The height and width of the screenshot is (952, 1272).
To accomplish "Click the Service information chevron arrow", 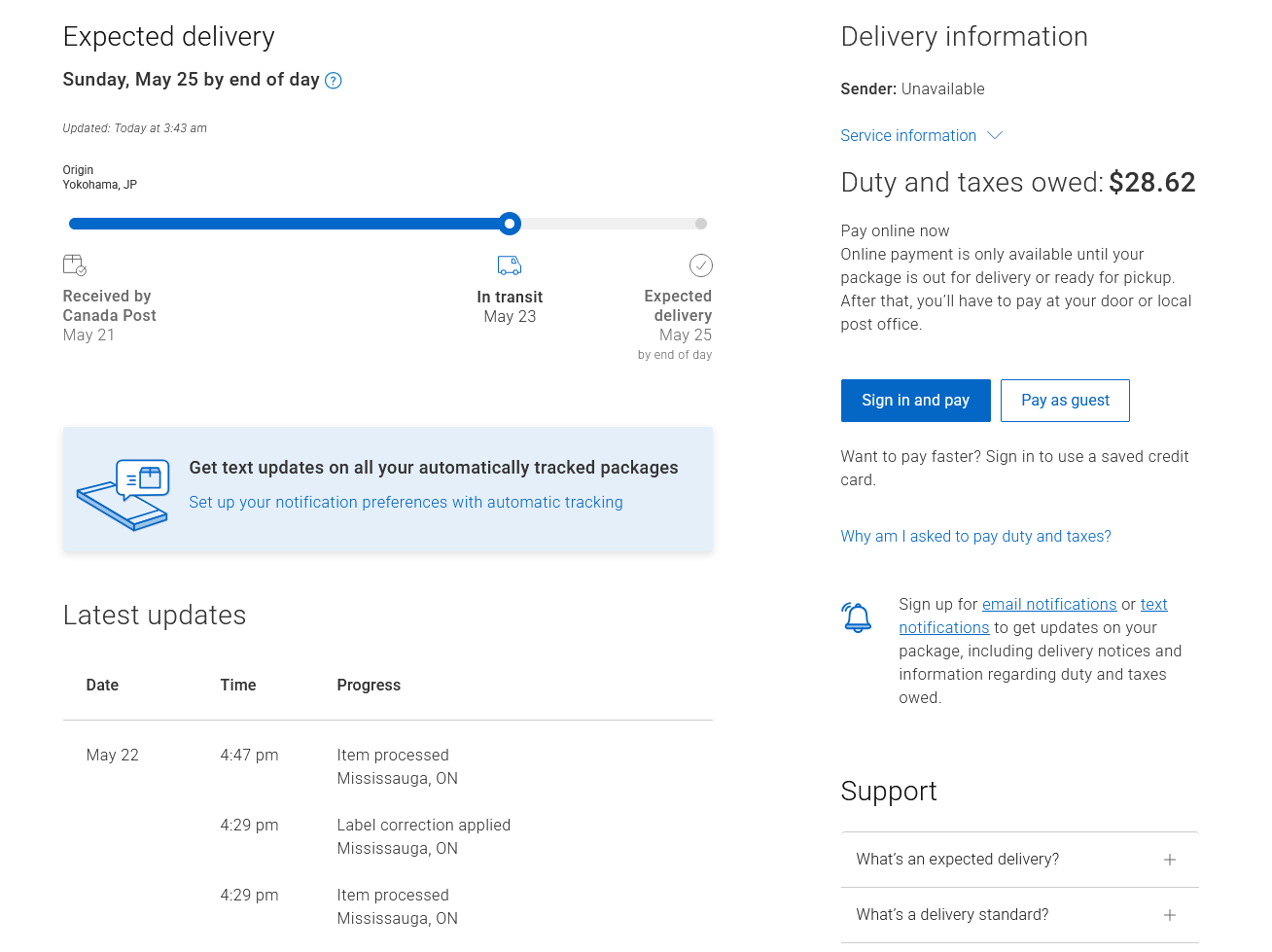I will (x=994, y=135).
